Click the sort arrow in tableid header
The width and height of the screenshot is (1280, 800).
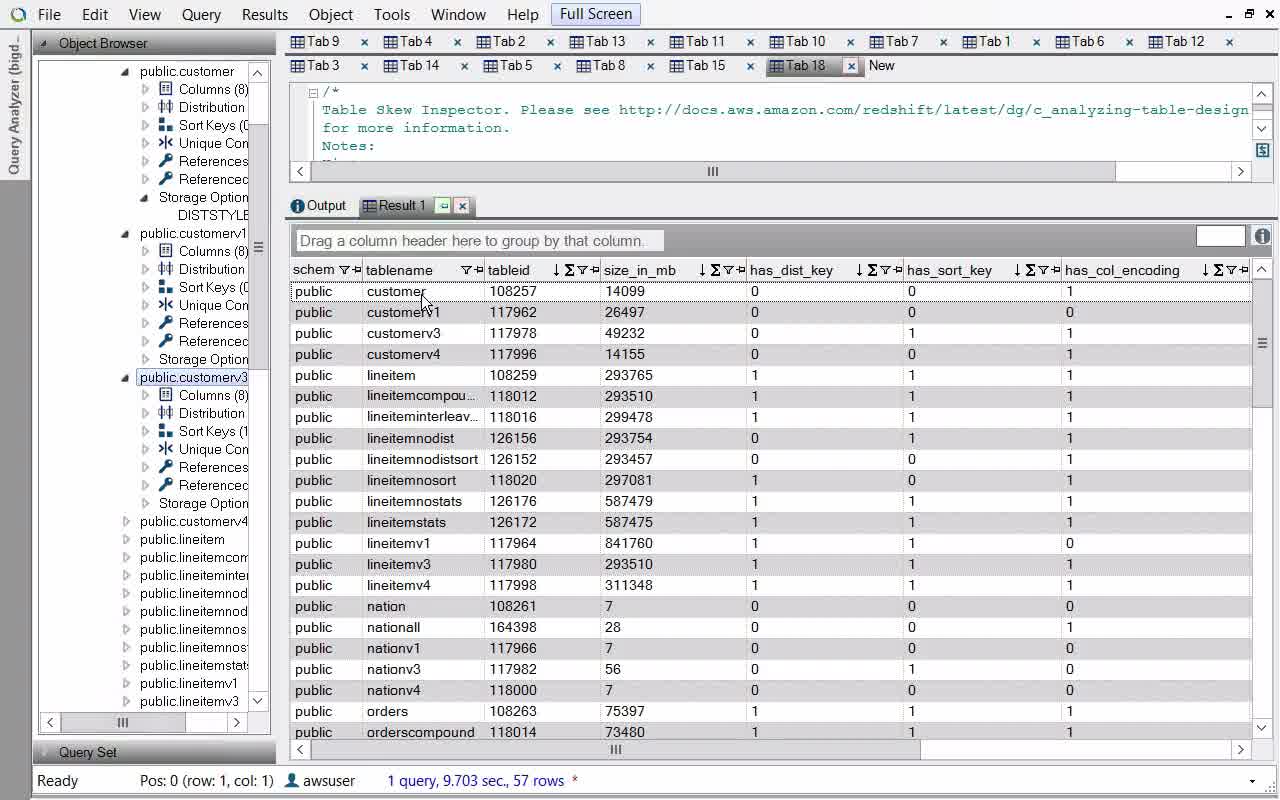556,270
